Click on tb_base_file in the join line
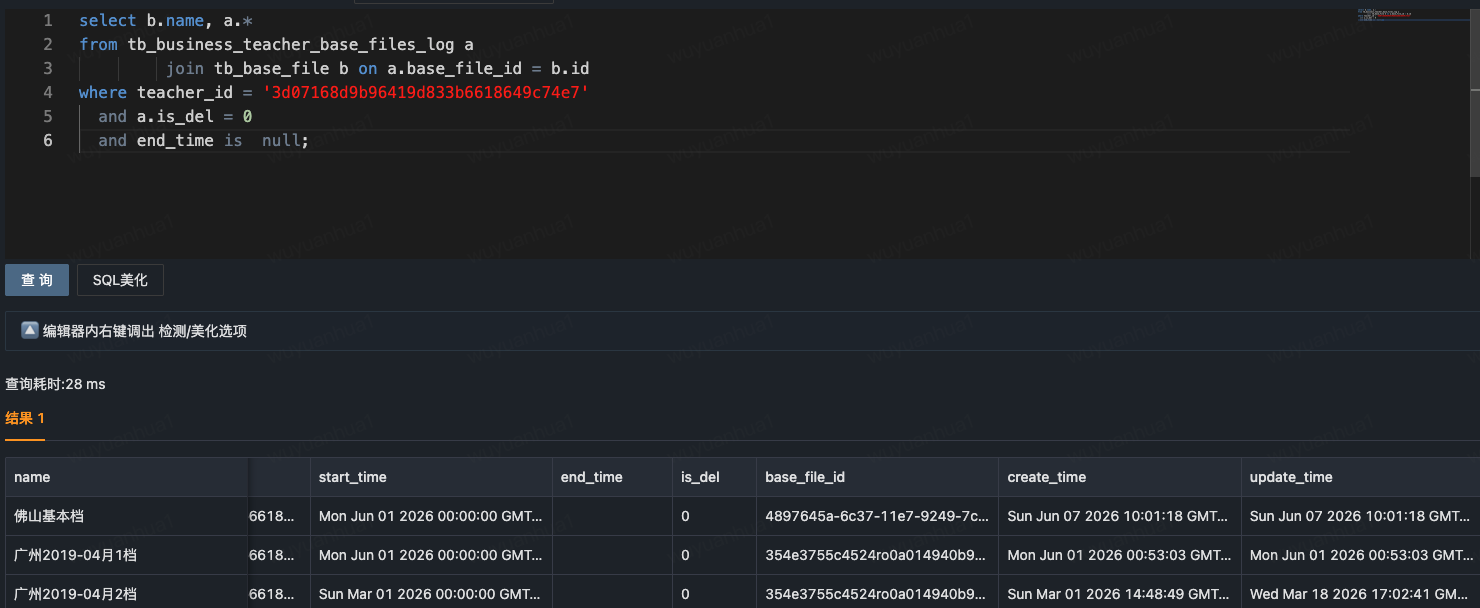 click(271, 68)
